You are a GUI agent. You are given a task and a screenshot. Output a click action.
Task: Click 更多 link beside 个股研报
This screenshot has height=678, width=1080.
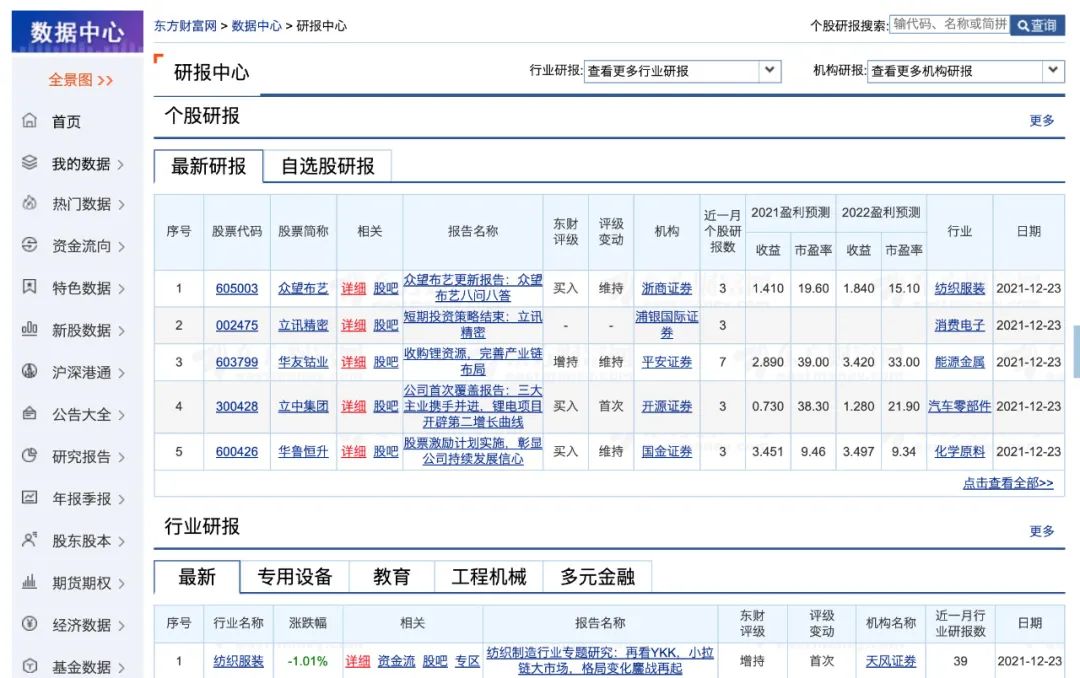coord(1041,121)
